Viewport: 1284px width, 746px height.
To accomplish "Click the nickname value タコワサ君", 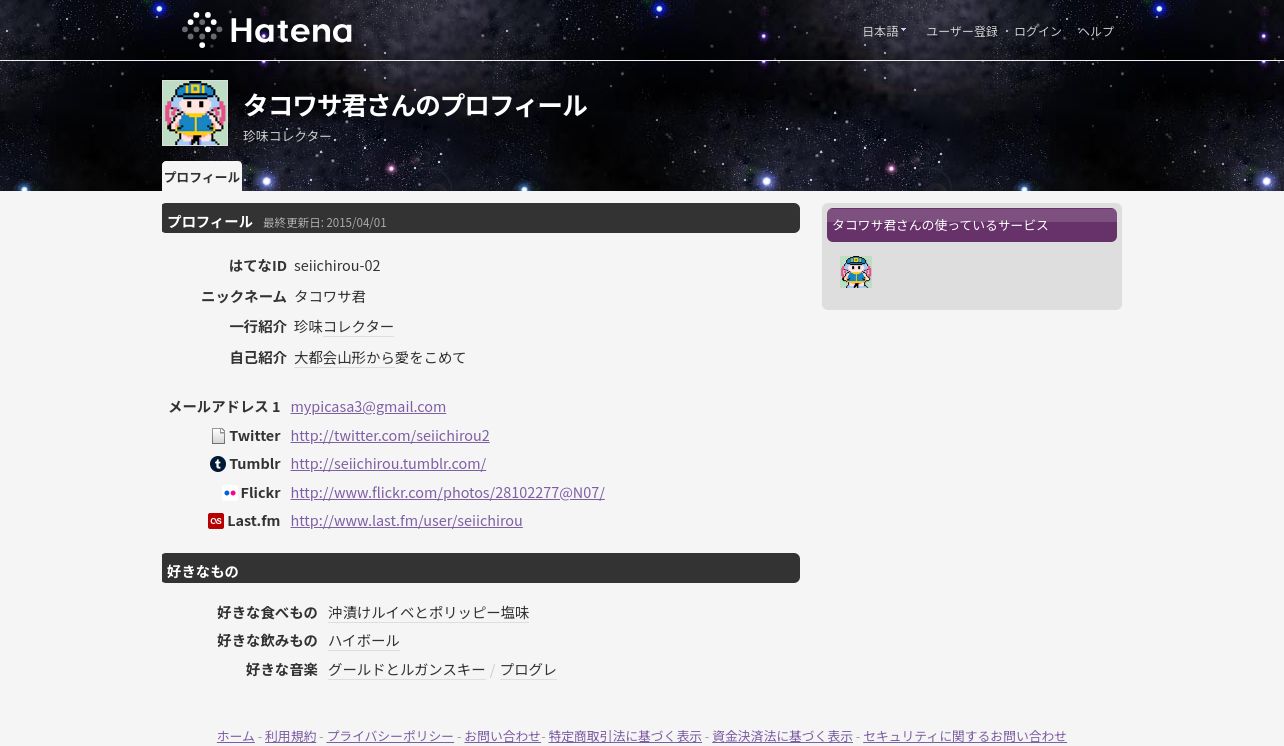I will (x=330, y=296).
